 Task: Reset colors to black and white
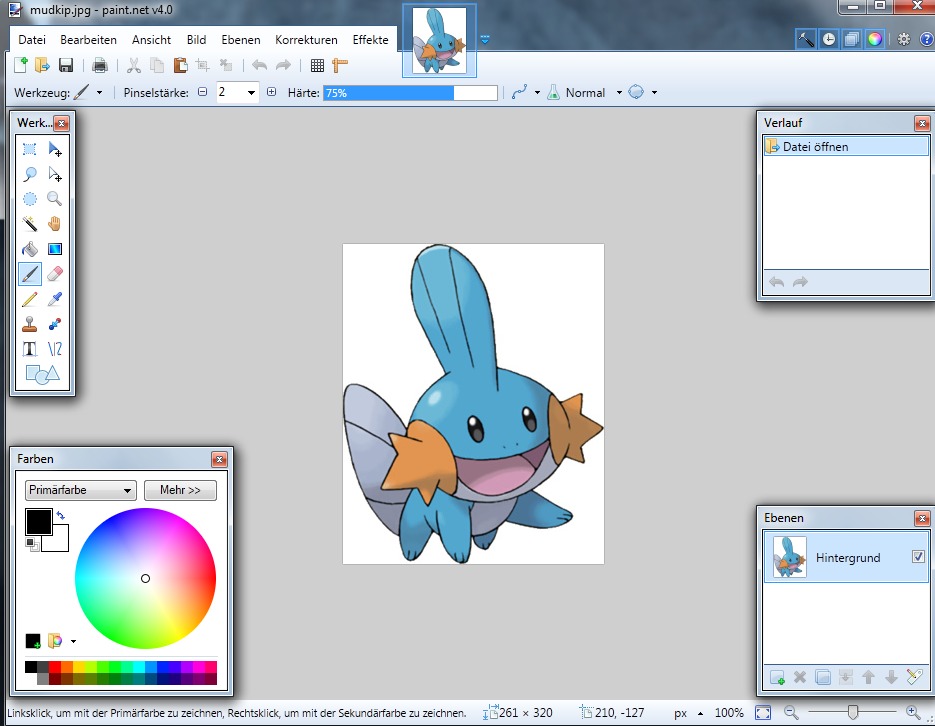[x=32, y=544]
